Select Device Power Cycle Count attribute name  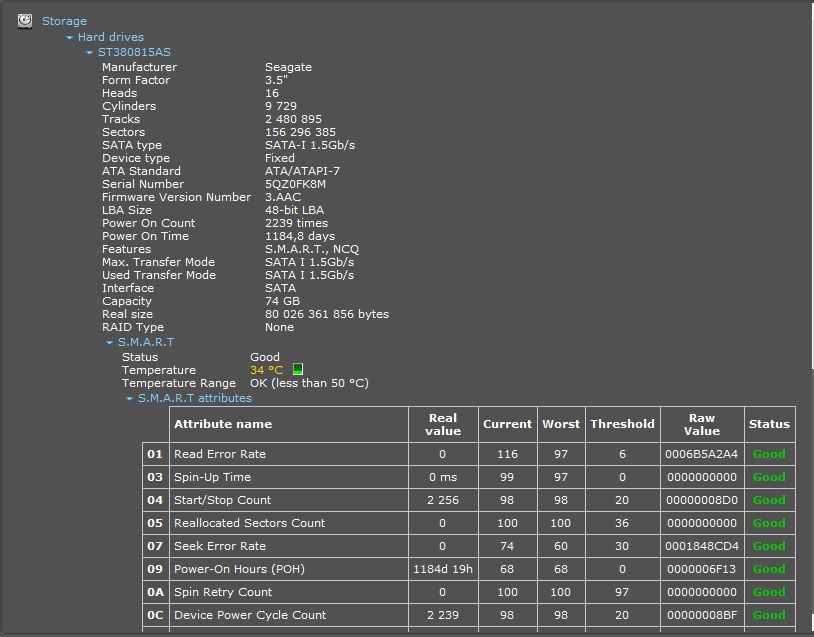[250, 615]
